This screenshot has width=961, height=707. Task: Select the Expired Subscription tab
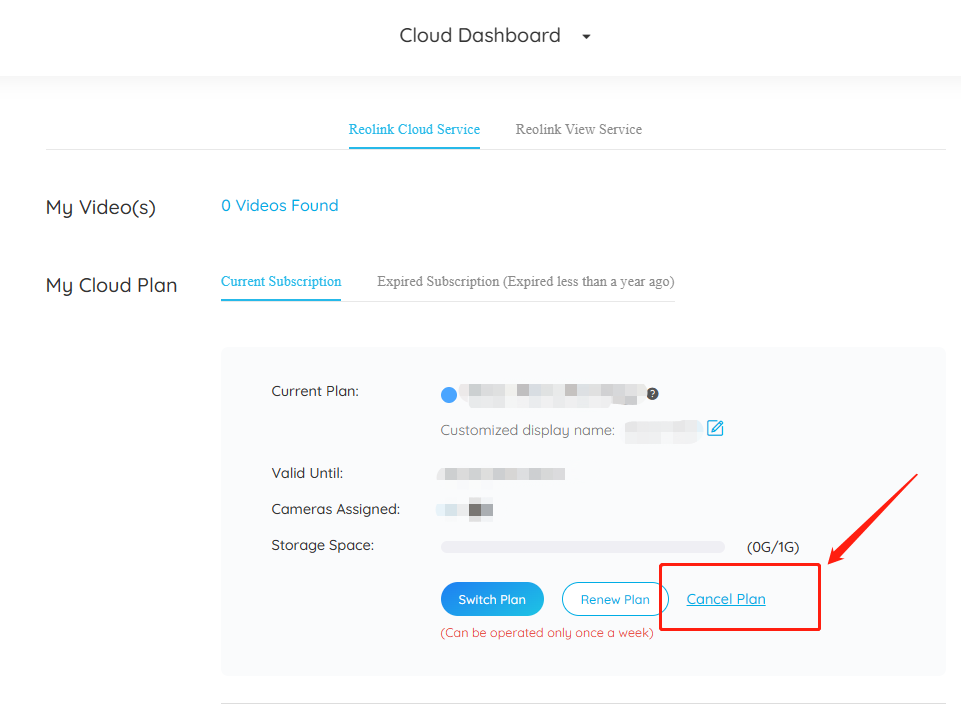(x=526, y=281)
